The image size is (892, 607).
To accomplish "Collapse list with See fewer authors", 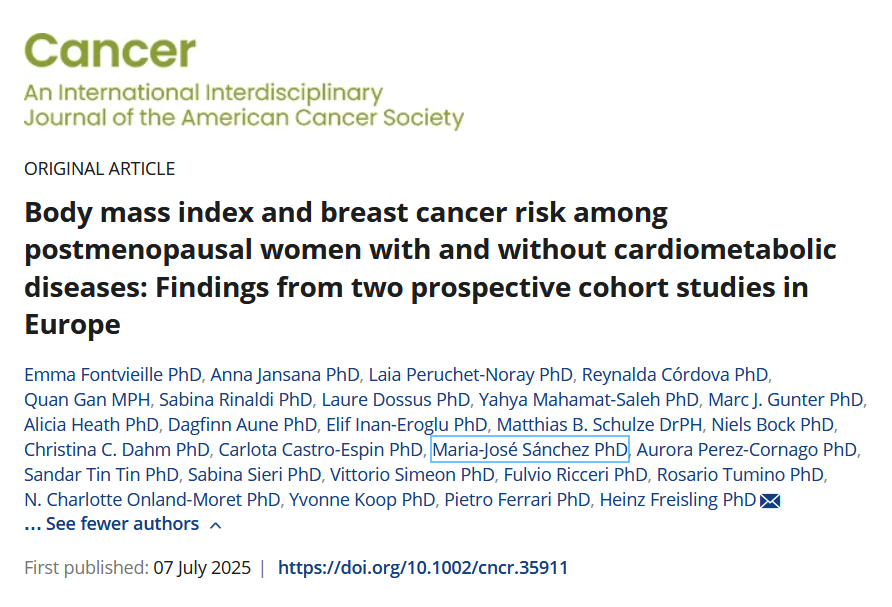I will pyautogui.click(x=123, y=524).
